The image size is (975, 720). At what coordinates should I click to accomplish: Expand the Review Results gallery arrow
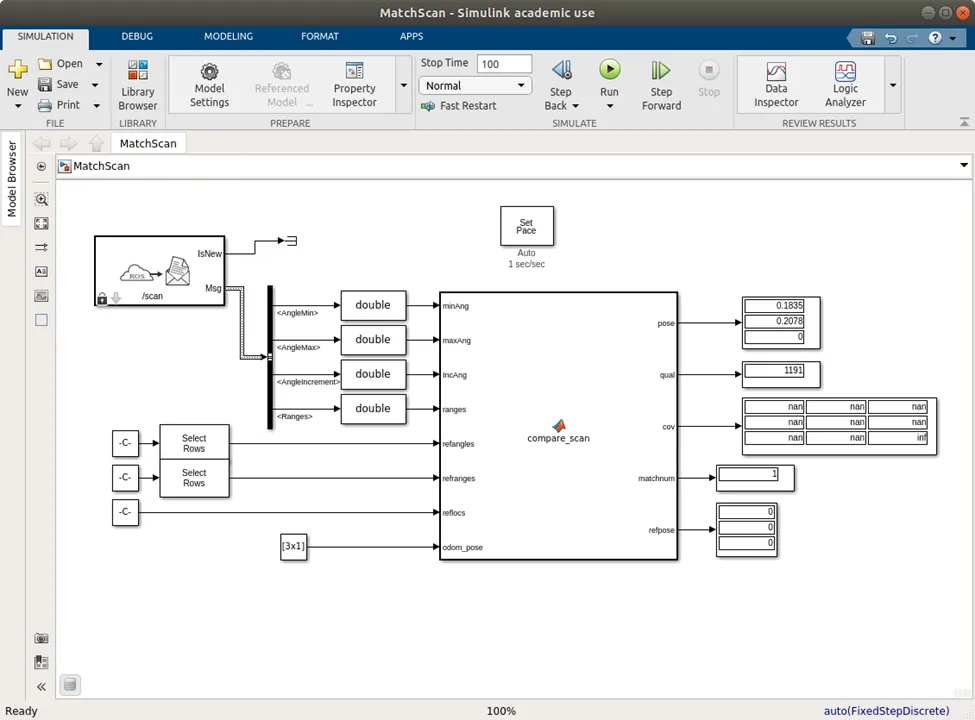pos(893,85)
